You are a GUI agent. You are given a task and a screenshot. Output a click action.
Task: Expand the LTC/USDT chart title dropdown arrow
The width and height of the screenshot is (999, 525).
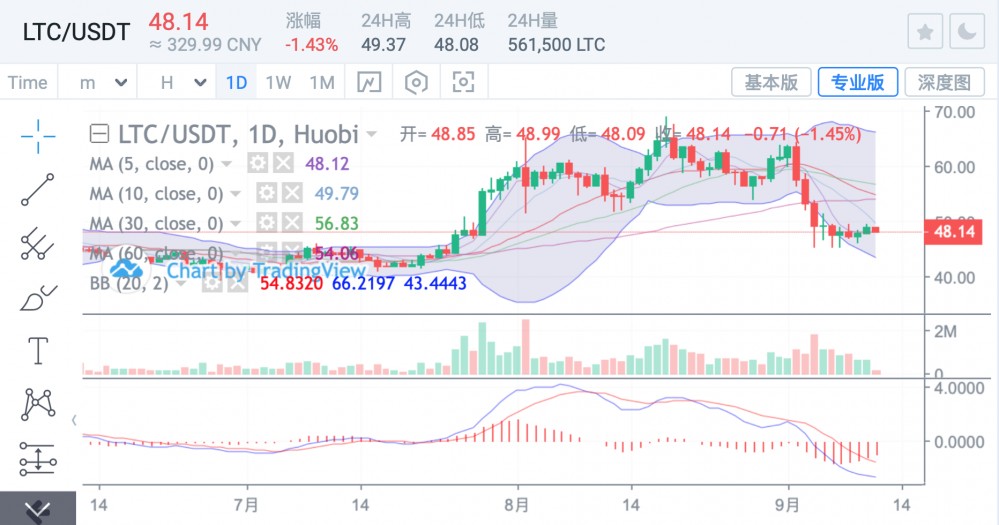pyautogui.click(x=371, y=134)
